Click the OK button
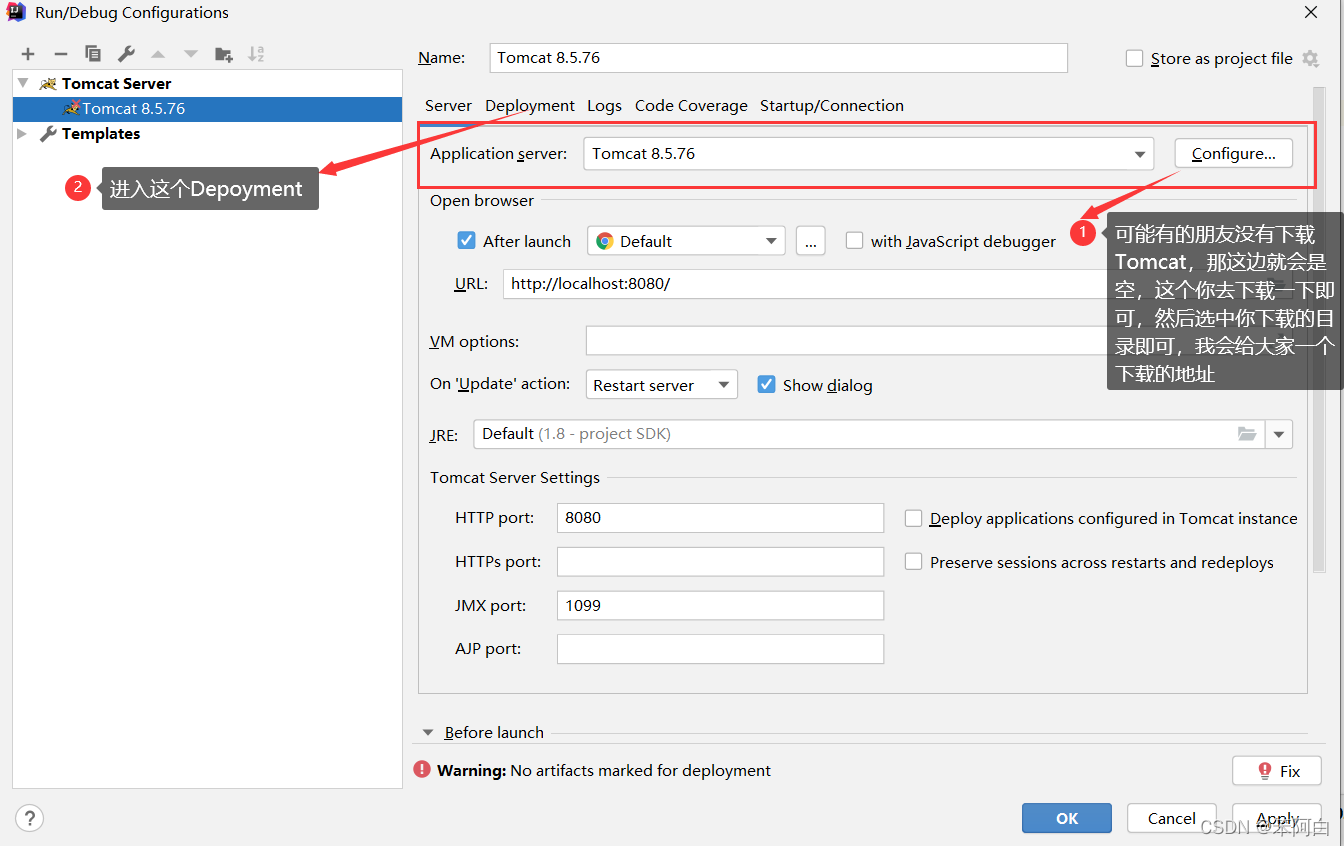 tap(1067, 818)
